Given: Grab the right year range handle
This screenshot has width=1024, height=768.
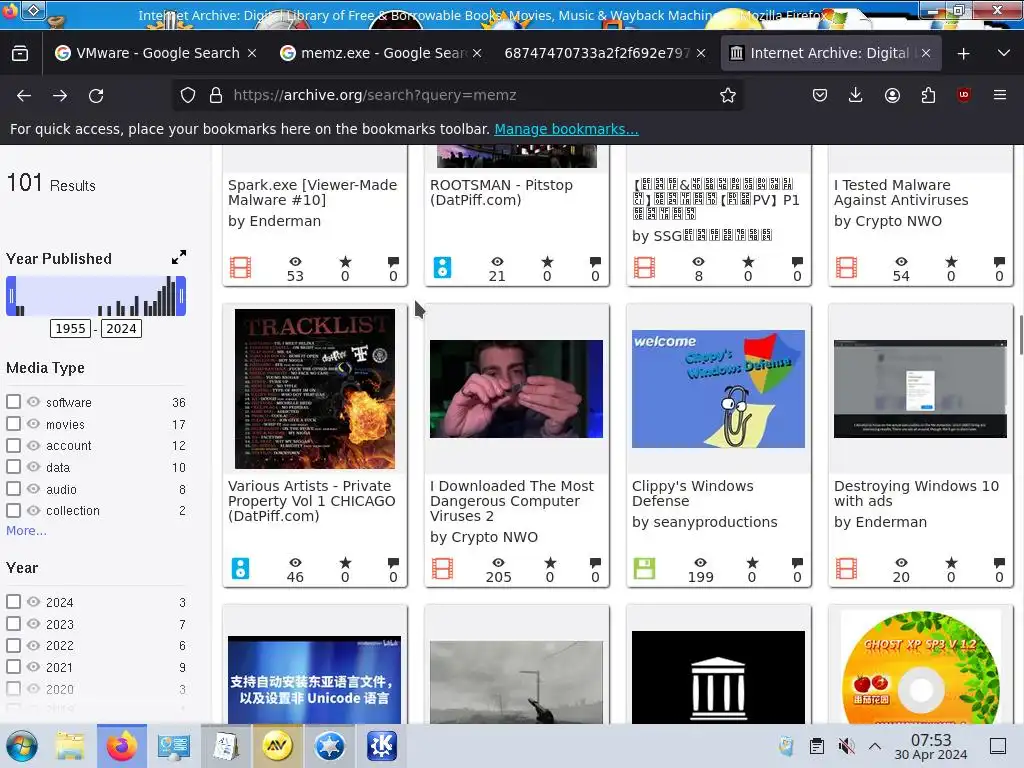Looking at the screenshot, I should coord(181,296).
